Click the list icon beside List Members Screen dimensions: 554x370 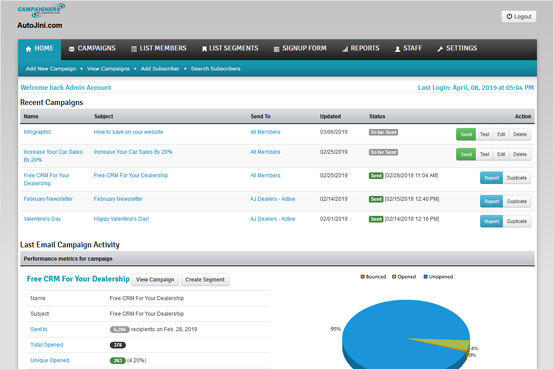coord(134,49)
